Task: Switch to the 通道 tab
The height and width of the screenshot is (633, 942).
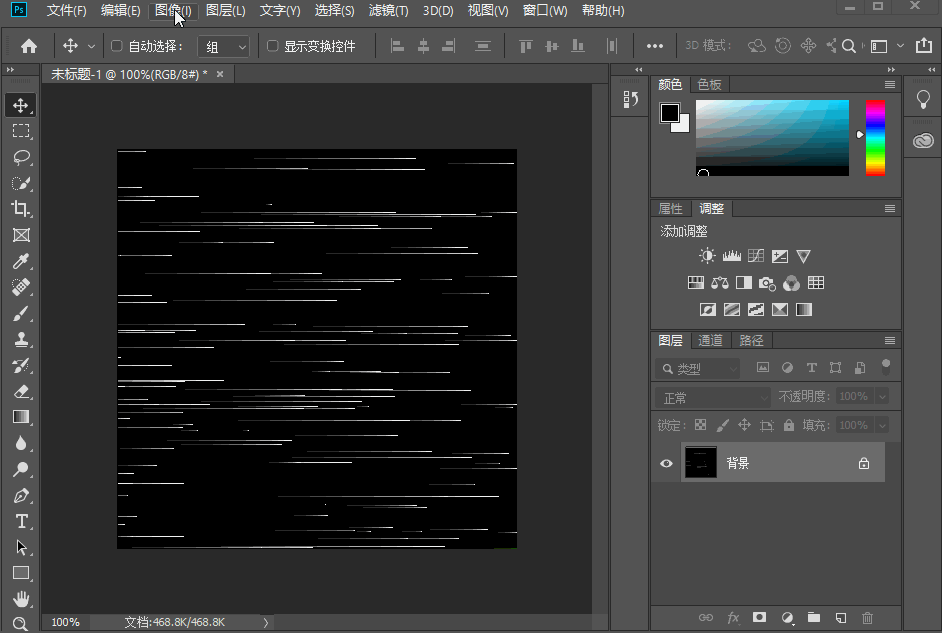Action: pyautogui.click(x=710, y=341)
